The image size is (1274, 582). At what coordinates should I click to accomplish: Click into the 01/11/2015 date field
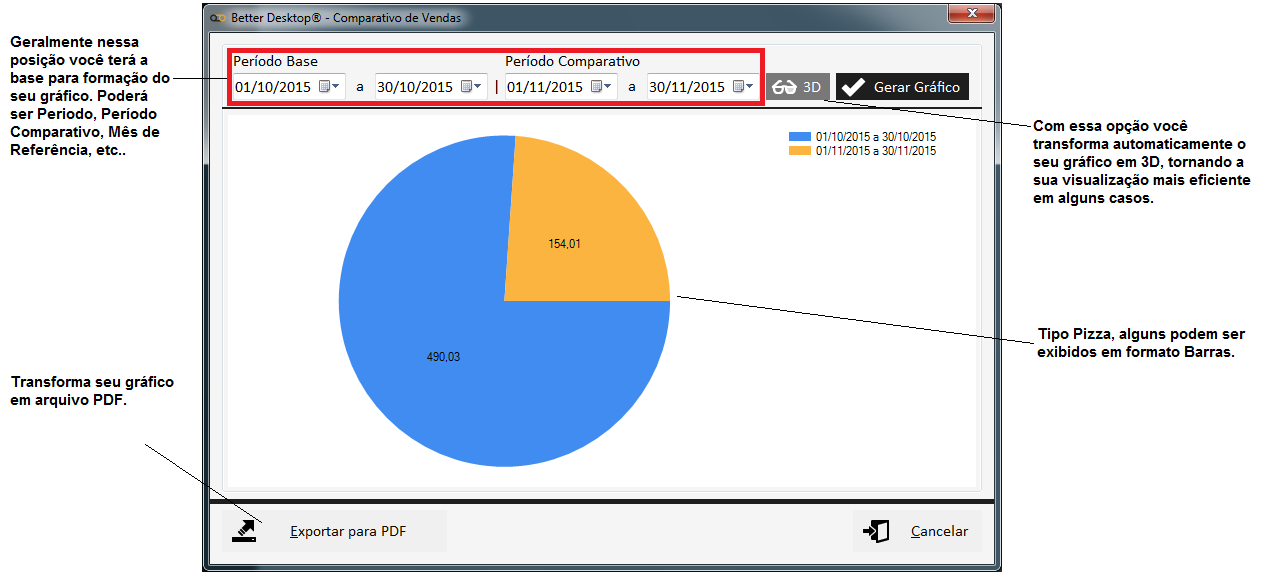click(x=545, y=87)
